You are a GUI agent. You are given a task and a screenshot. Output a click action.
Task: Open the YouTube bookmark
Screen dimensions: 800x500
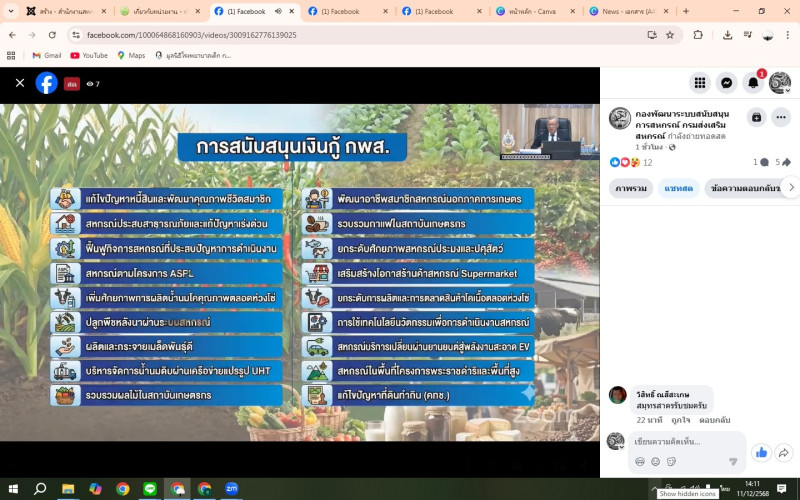tap(89, 55)
